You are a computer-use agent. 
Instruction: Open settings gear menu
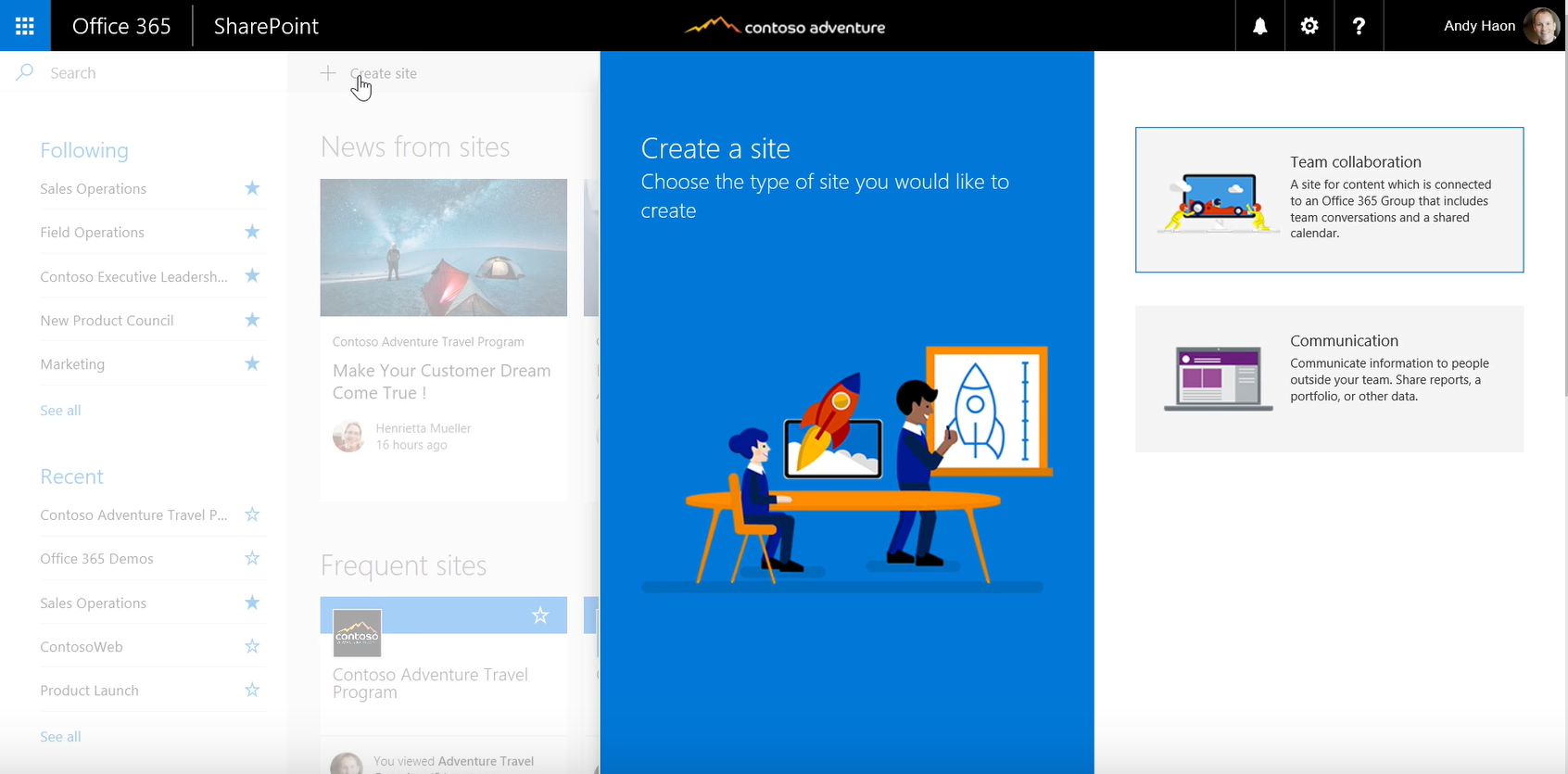[1309, 25]
